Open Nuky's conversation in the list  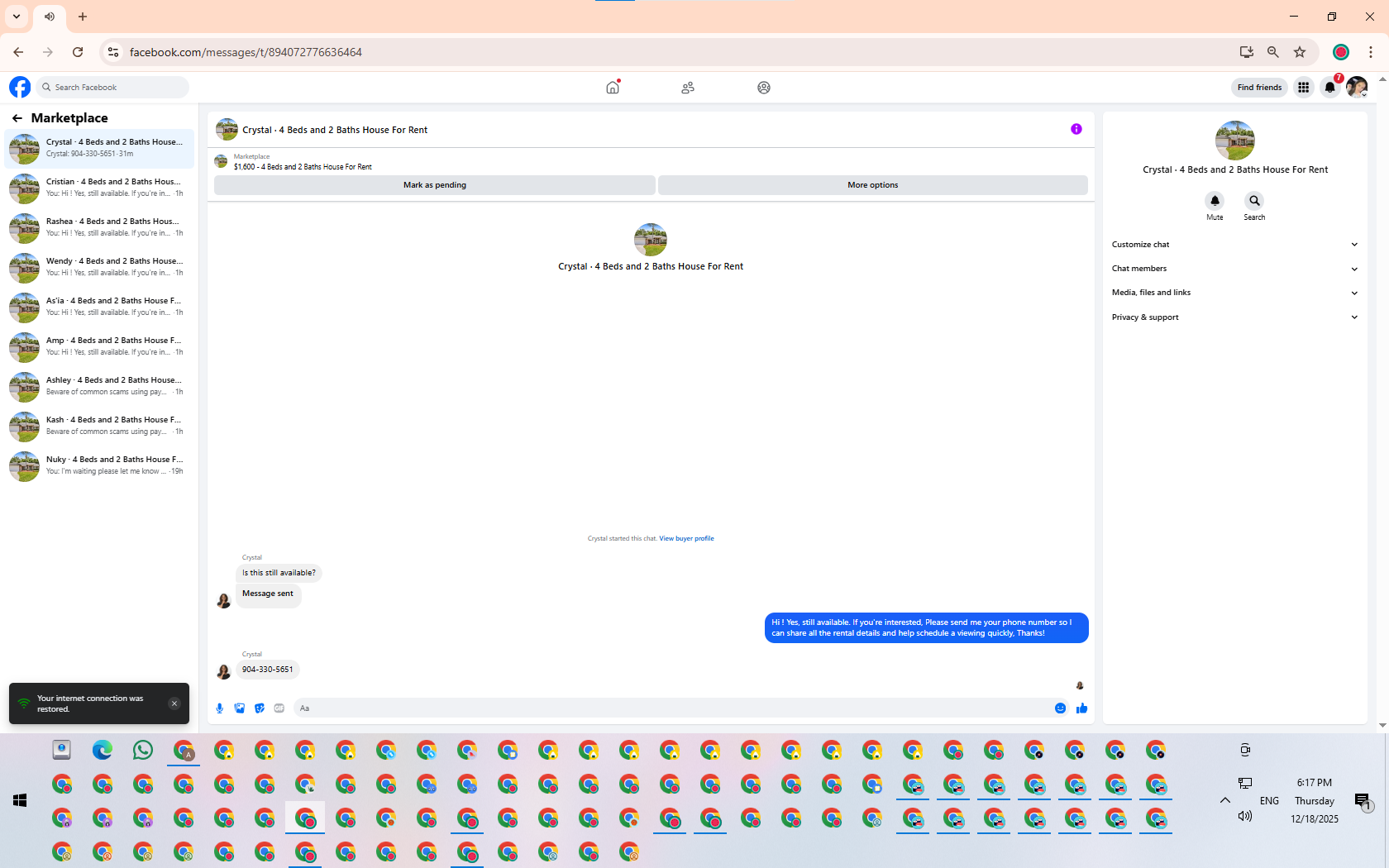pyautogui.click(x=99, y=466)
